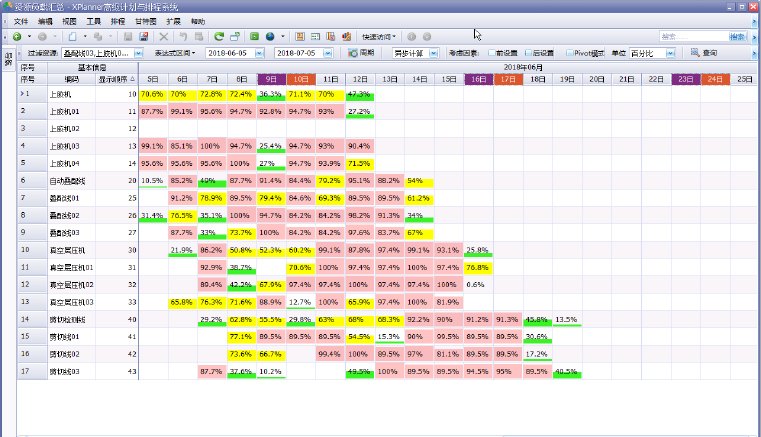Viewport: 761px width, 437px height.
Task: Click the purple 16日 date header
Action: (x=479, y=79)
